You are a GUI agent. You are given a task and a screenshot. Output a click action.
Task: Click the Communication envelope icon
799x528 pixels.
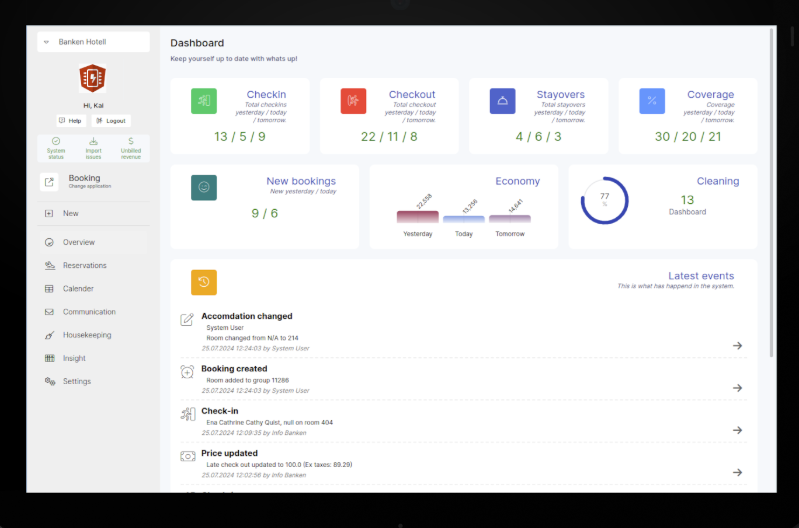49,312
